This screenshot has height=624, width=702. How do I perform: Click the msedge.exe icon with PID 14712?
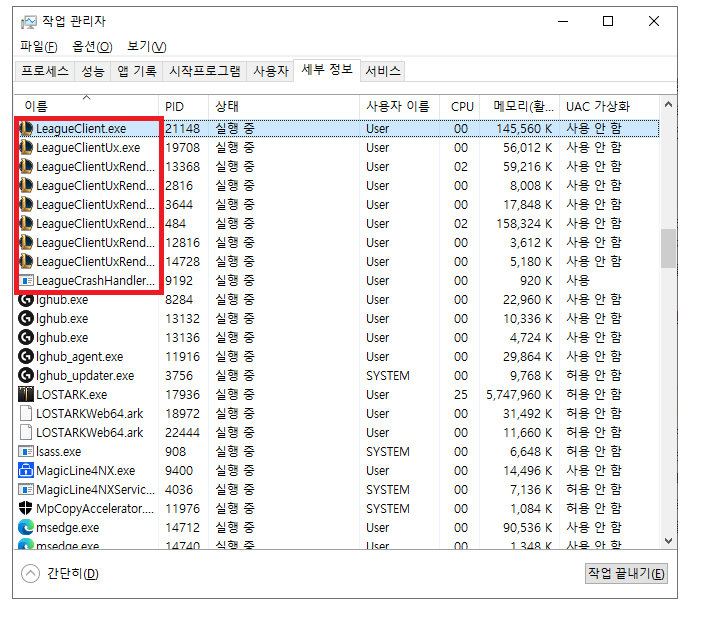(26, 527)
